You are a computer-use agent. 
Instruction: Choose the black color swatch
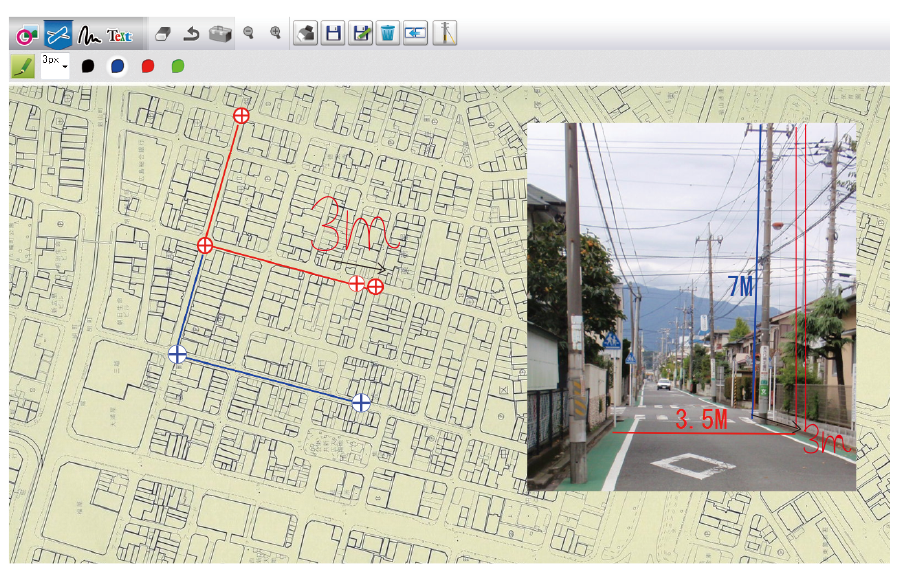(88, 66)
